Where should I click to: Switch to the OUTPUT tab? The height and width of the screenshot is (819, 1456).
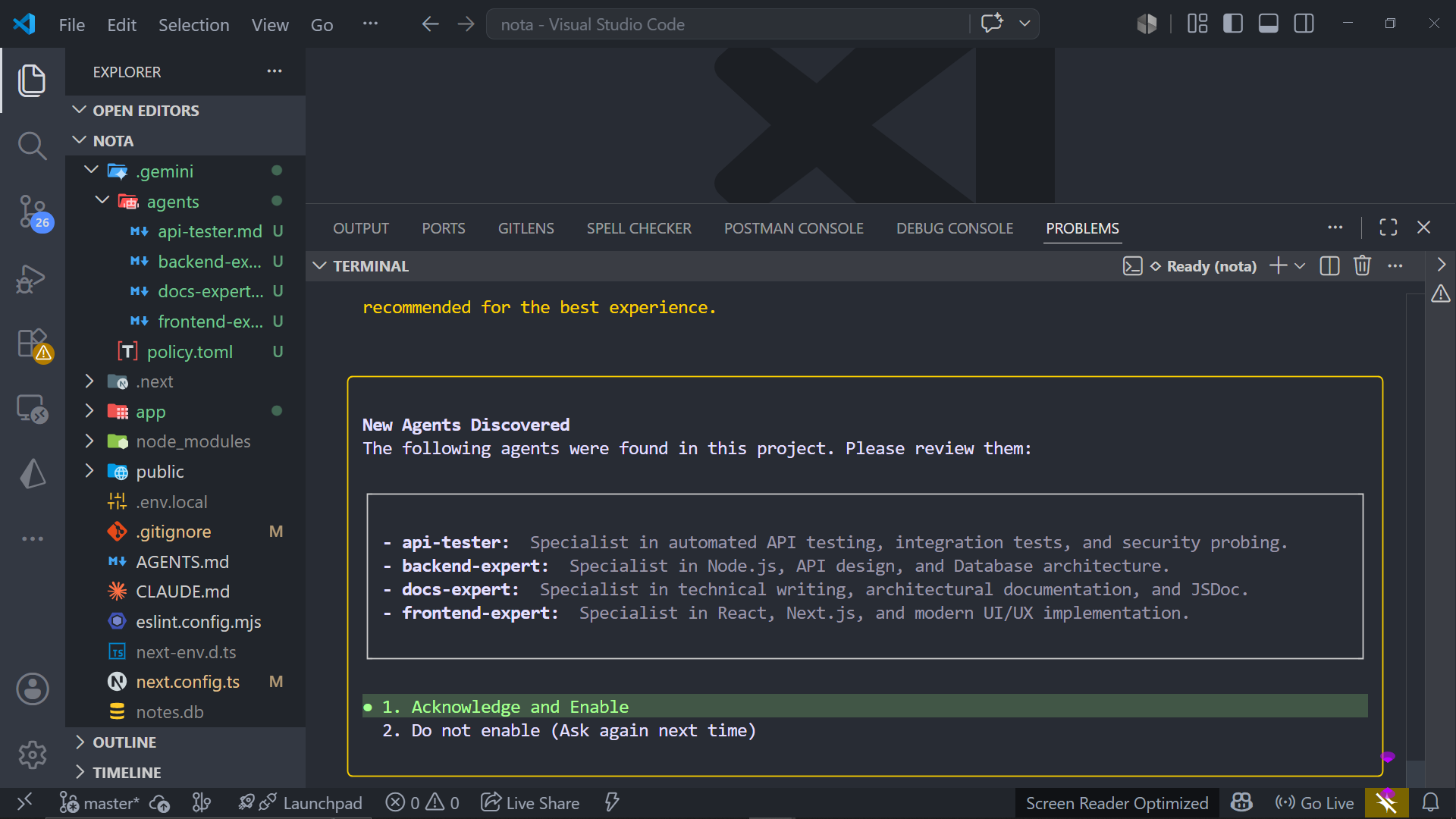tap(361, 228)
